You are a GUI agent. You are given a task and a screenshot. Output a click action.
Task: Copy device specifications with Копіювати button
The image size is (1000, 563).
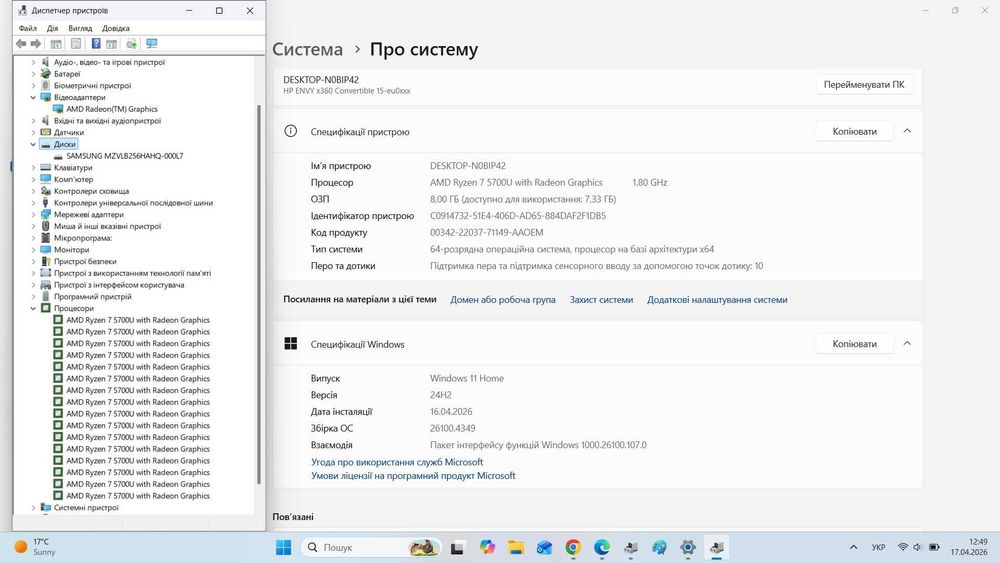(x=855, y=131)
